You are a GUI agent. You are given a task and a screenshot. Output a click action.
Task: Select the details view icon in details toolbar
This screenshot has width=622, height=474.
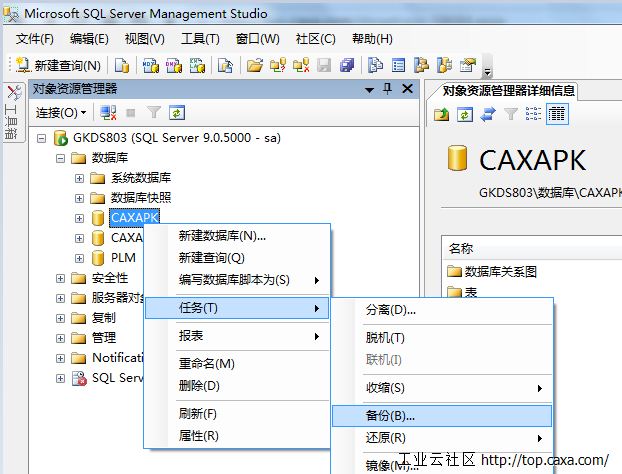(x=557, y=114)
